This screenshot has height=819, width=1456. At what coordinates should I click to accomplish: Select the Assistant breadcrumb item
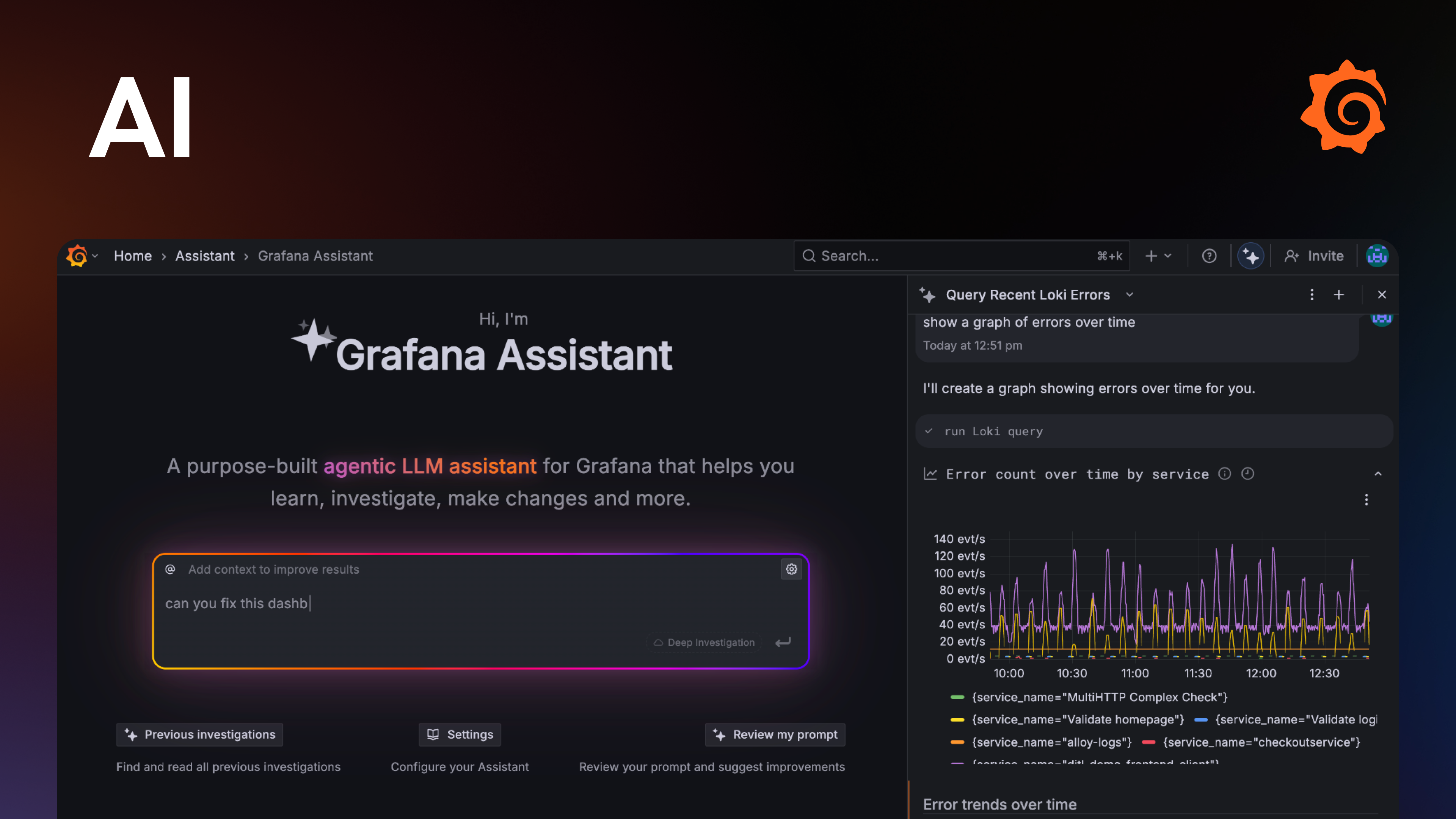click(x=204, y=256)
